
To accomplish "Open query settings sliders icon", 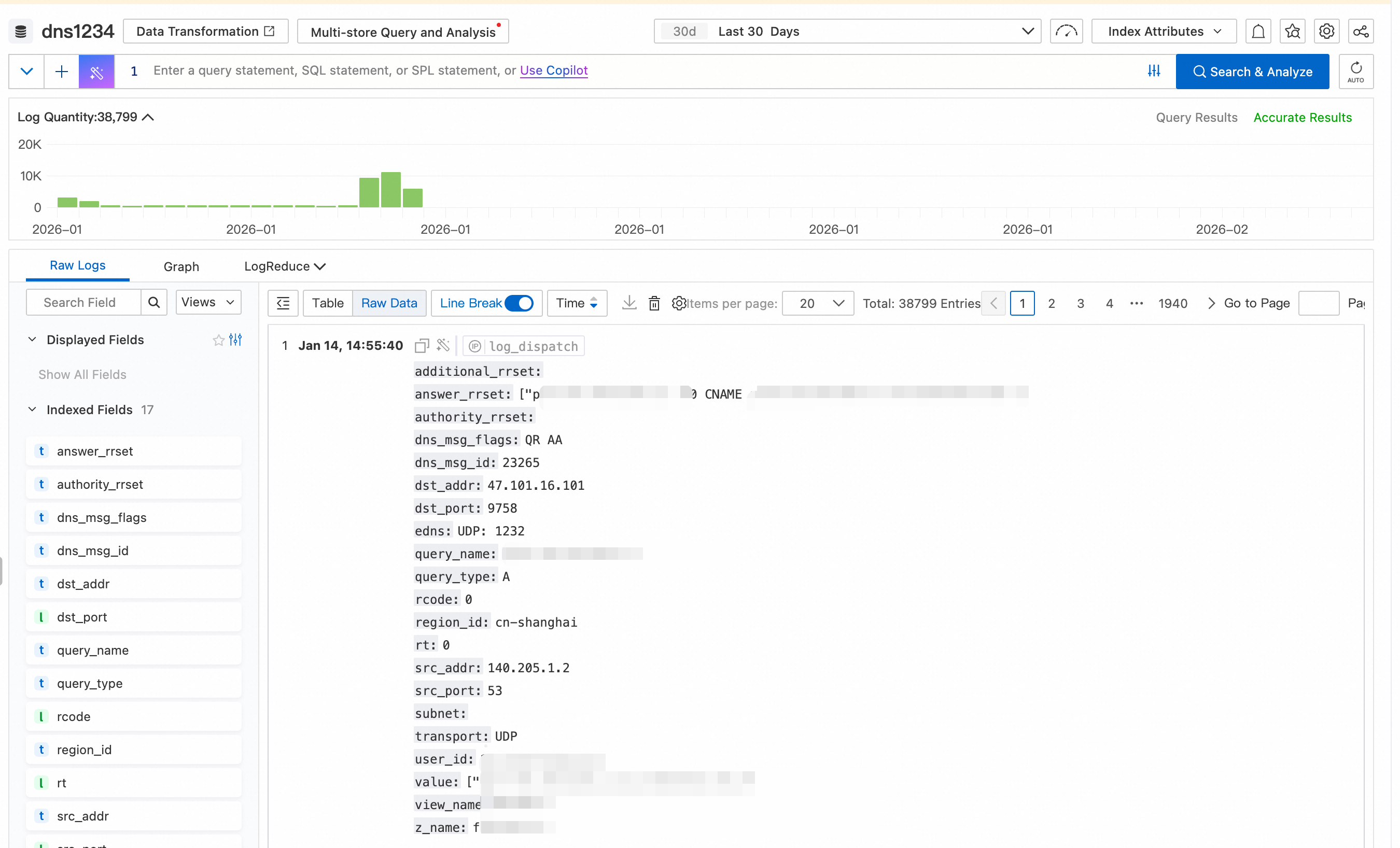I will [1153, 71].
